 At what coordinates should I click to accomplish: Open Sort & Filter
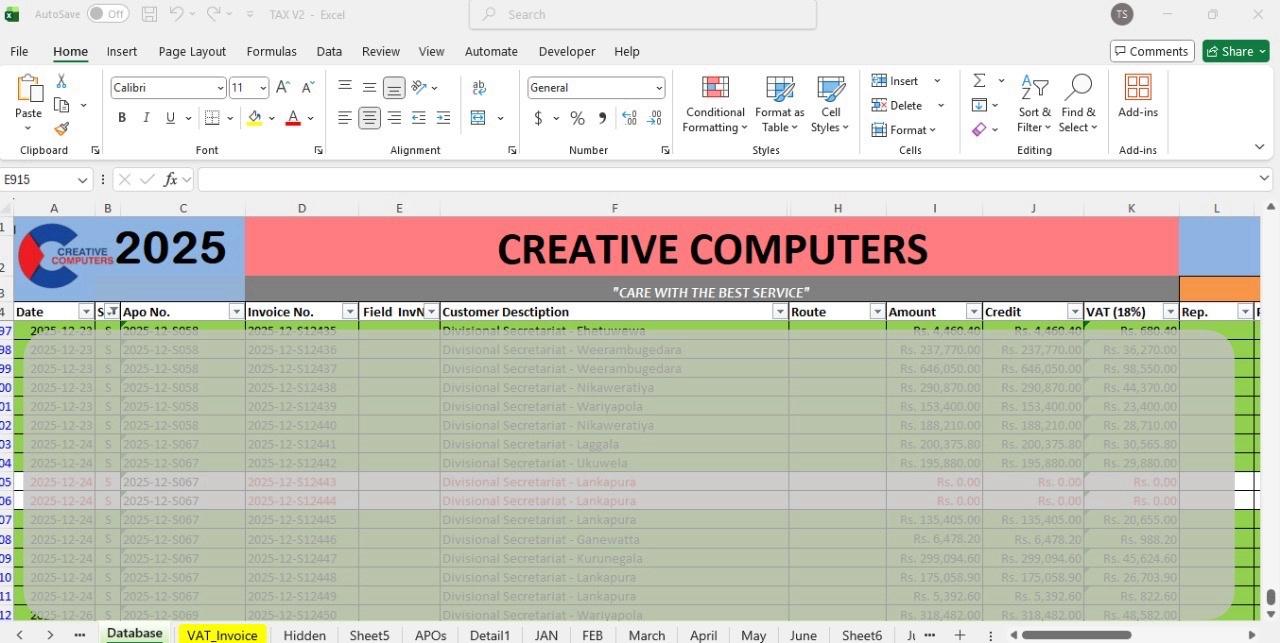click(1035, 104)
